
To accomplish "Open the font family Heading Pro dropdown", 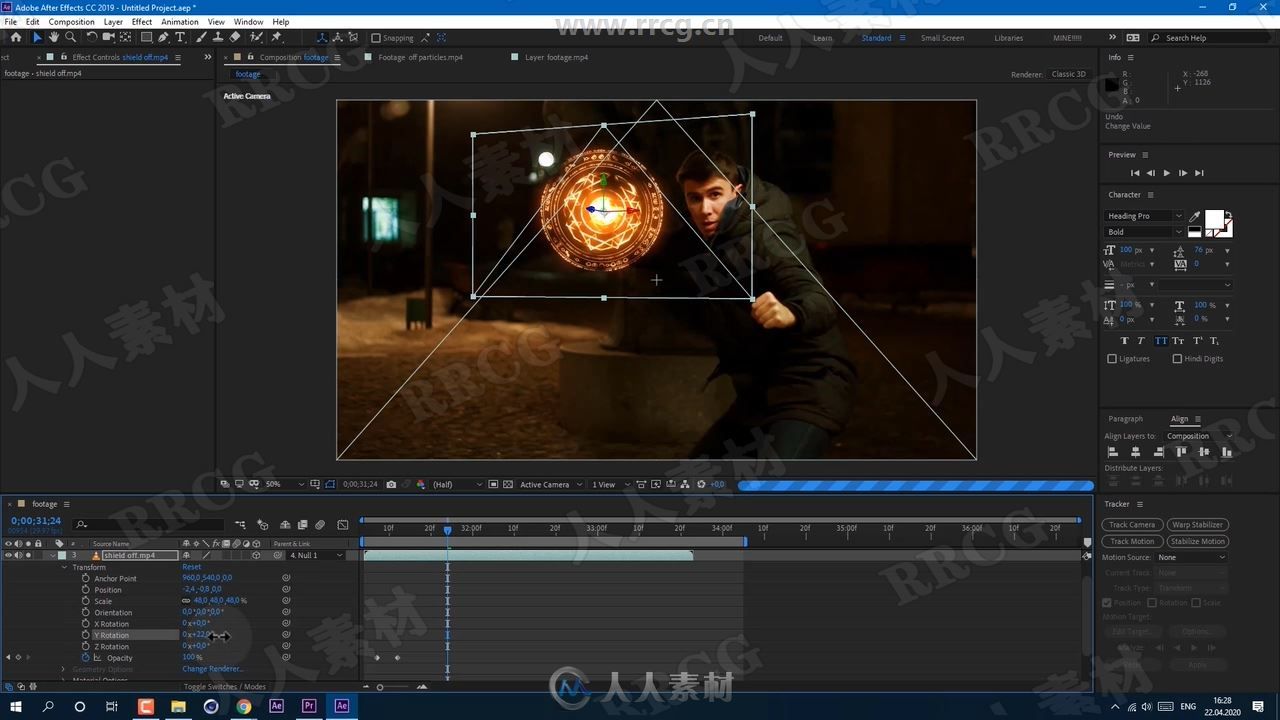I will 1144,216.
